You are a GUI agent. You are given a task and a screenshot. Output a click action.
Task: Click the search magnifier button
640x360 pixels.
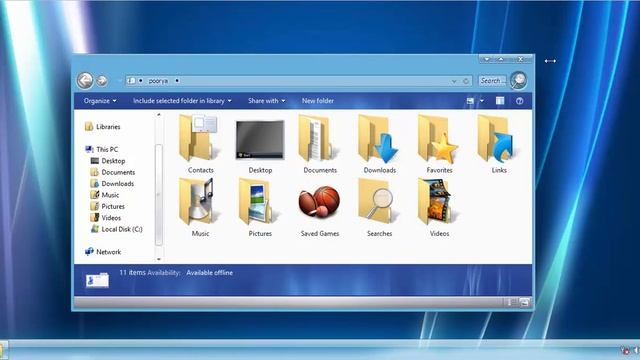click(518, 80)
